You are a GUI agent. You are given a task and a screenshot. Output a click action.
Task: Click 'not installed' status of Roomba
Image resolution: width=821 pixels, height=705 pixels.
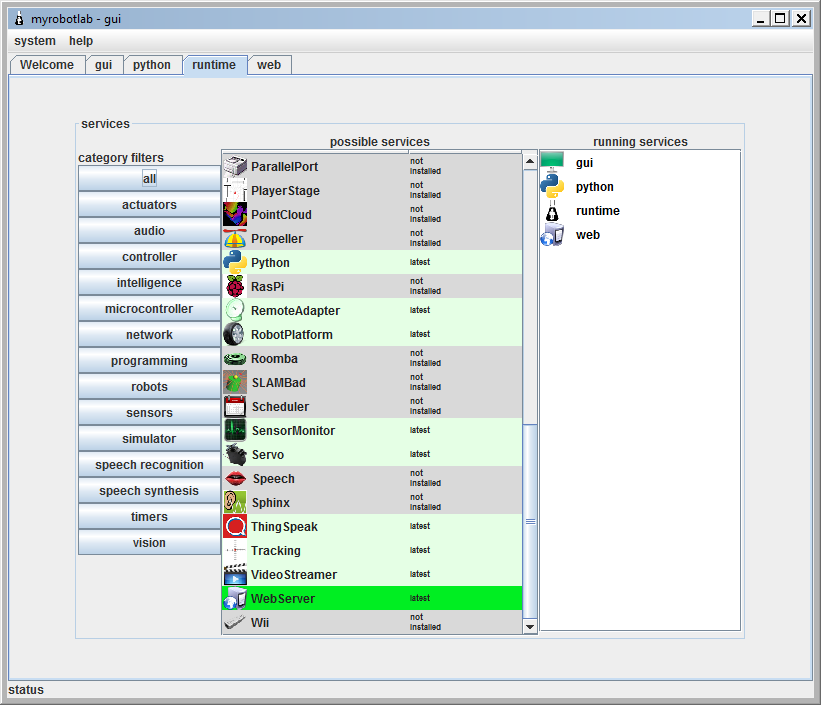(x=425, y=358)
